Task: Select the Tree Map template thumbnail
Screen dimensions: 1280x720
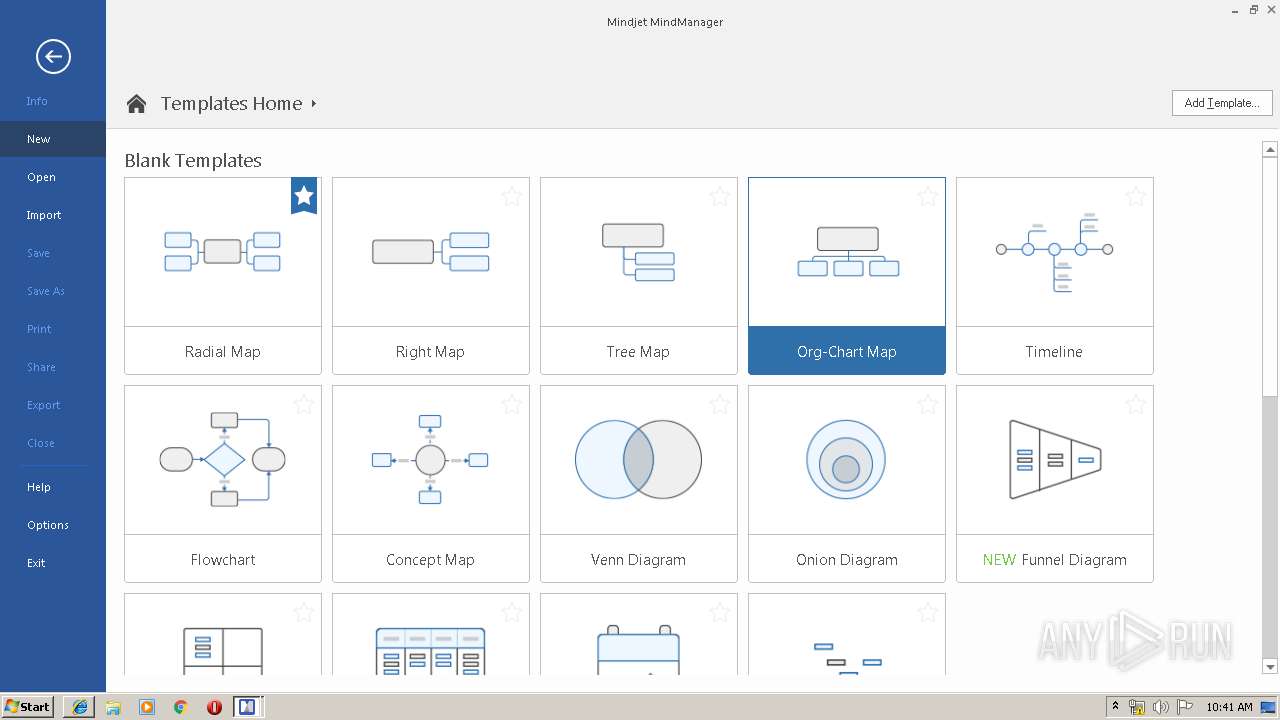Action: (639, 252)
